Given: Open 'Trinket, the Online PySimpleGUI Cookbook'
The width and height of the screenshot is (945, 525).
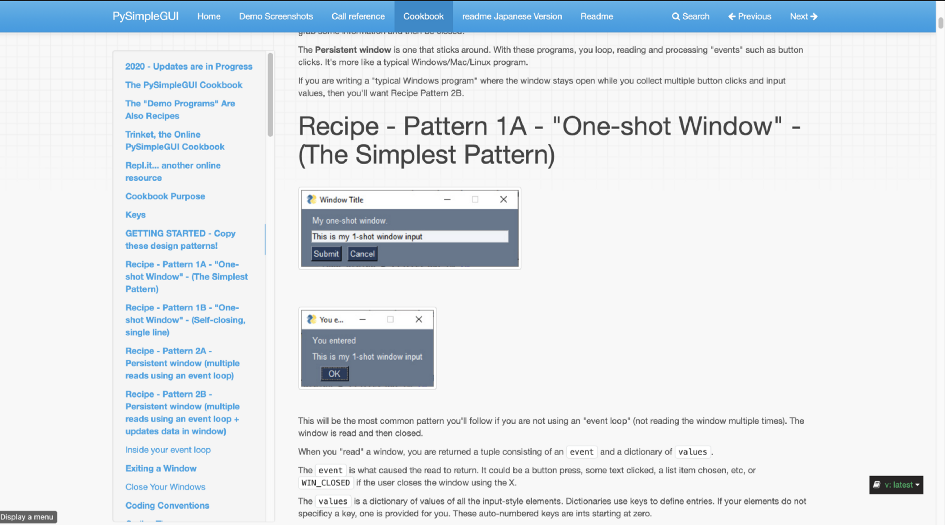Looking at the screenshot, I should [x=175, y=140].
